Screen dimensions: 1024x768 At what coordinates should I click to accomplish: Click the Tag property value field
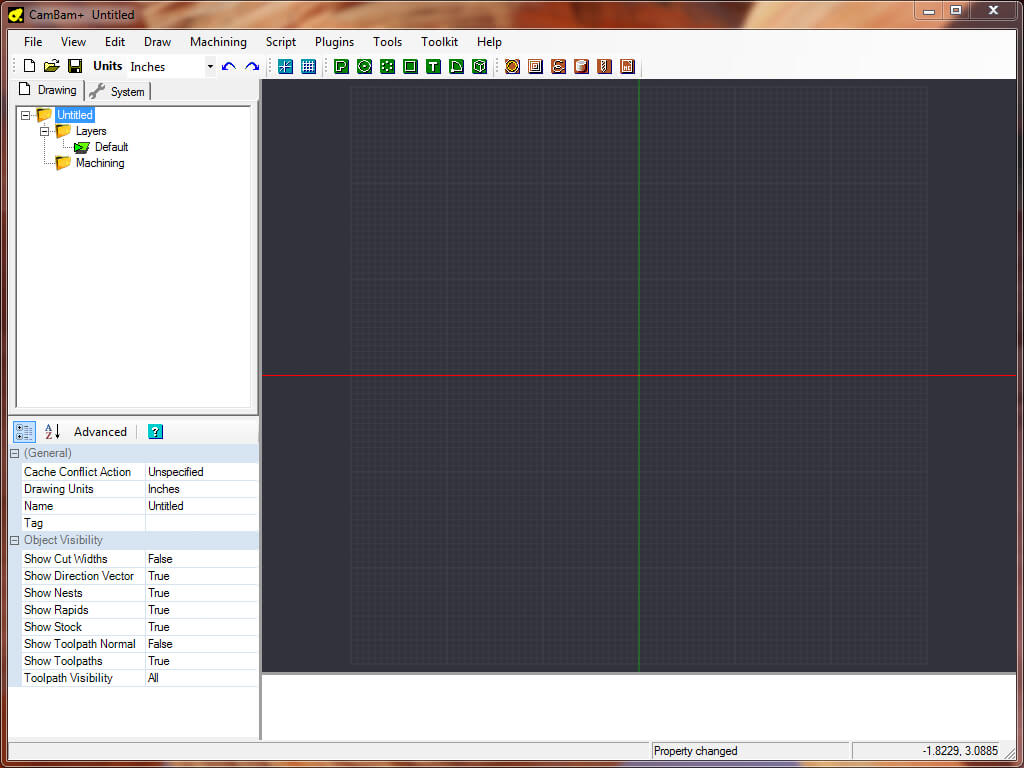coord(200,523)
